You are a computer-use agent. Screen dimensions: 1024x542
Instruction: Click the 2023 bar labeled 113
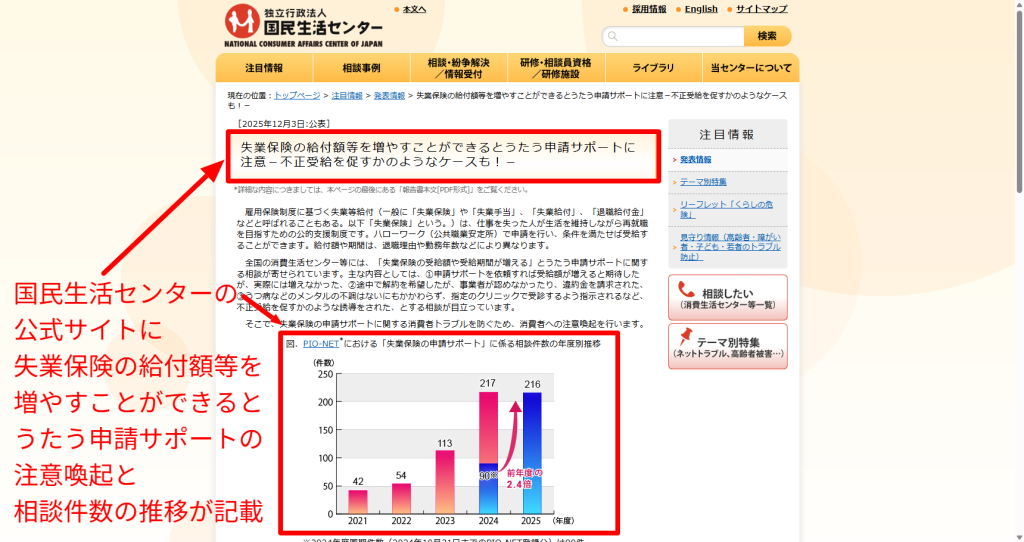445,482
